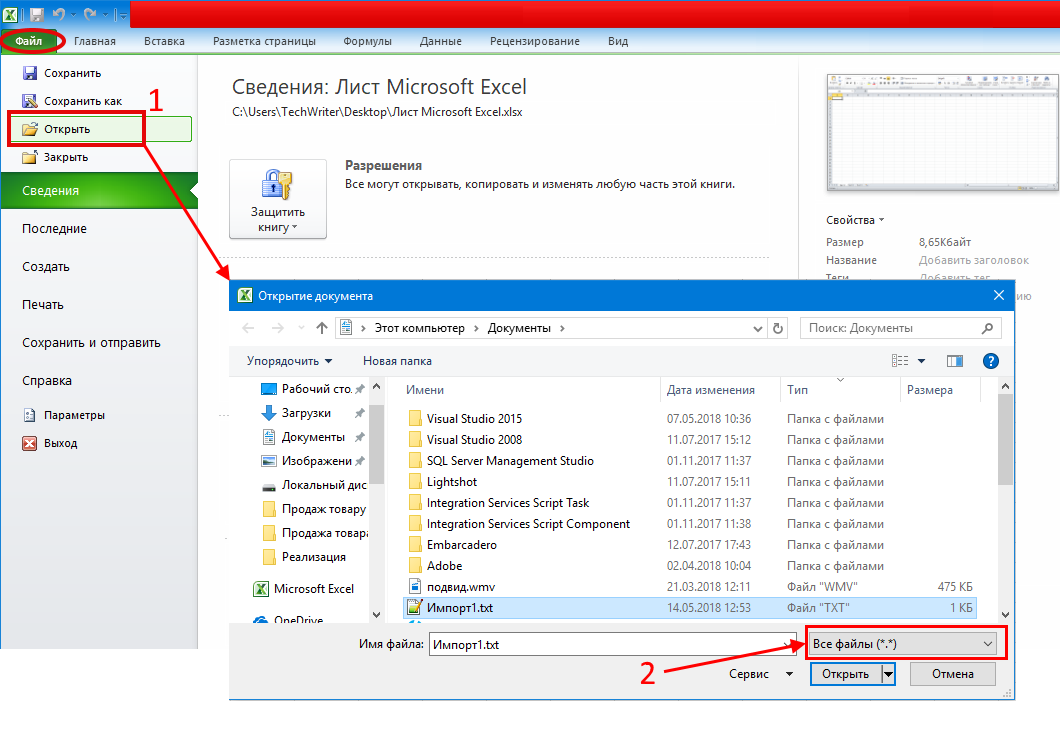
Task: Select the Импорт1.txt file
Action: point(459,607)
